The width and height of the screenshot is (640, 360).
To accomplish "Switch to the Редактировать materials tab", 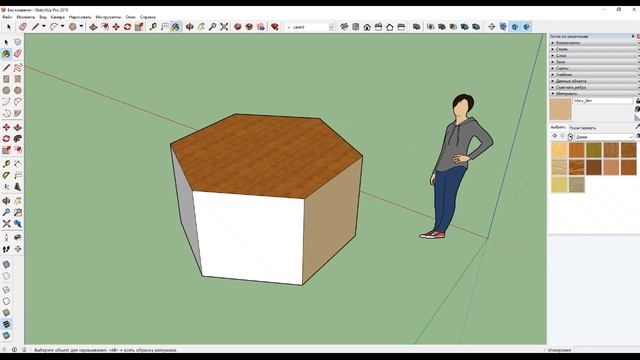I will (x=582, y=128).
